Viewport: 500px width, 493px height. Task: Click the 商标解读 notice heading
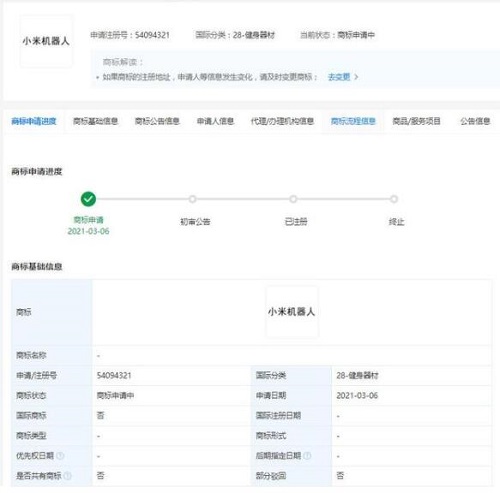[123, 62]
